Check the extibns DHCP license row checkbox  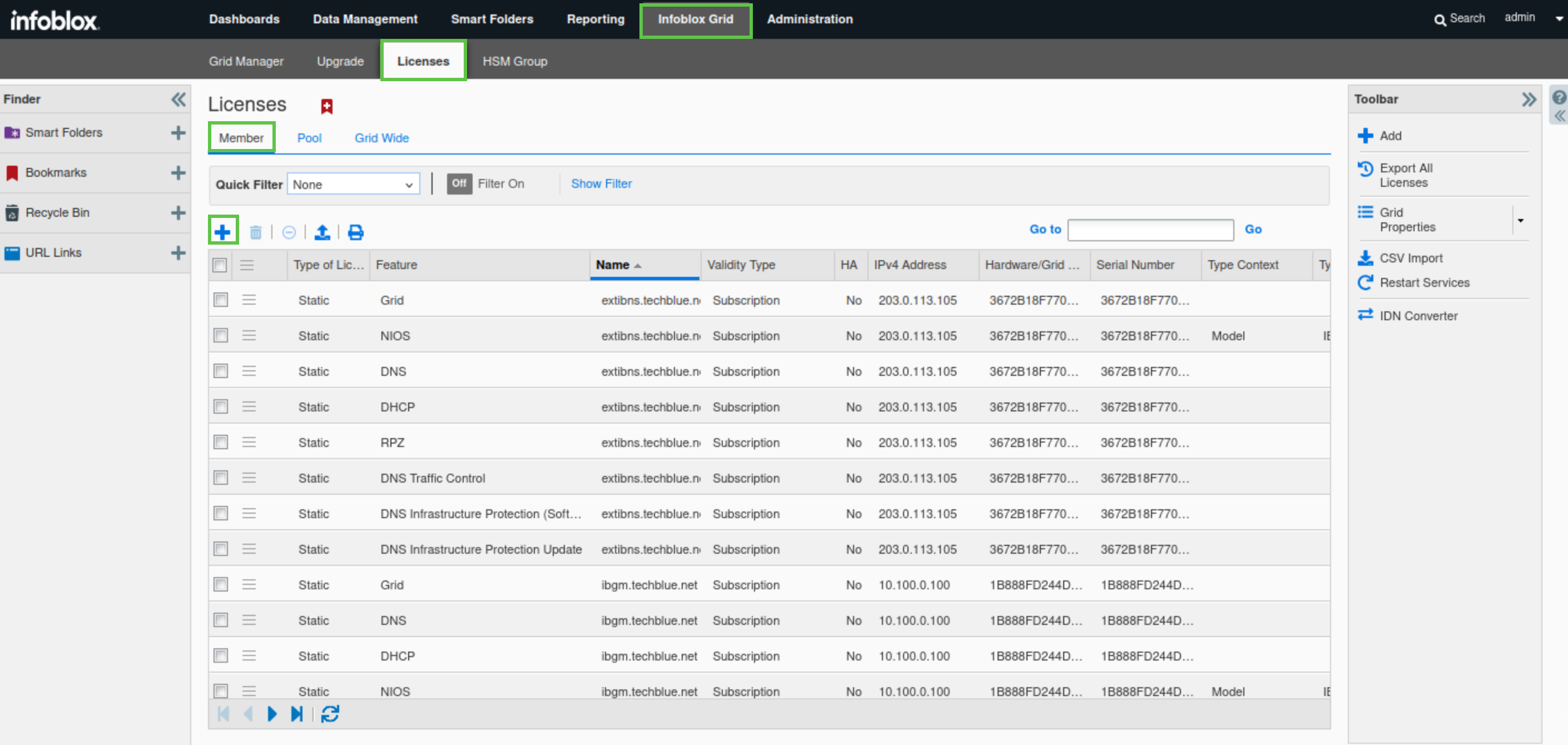tap(220, 406)
